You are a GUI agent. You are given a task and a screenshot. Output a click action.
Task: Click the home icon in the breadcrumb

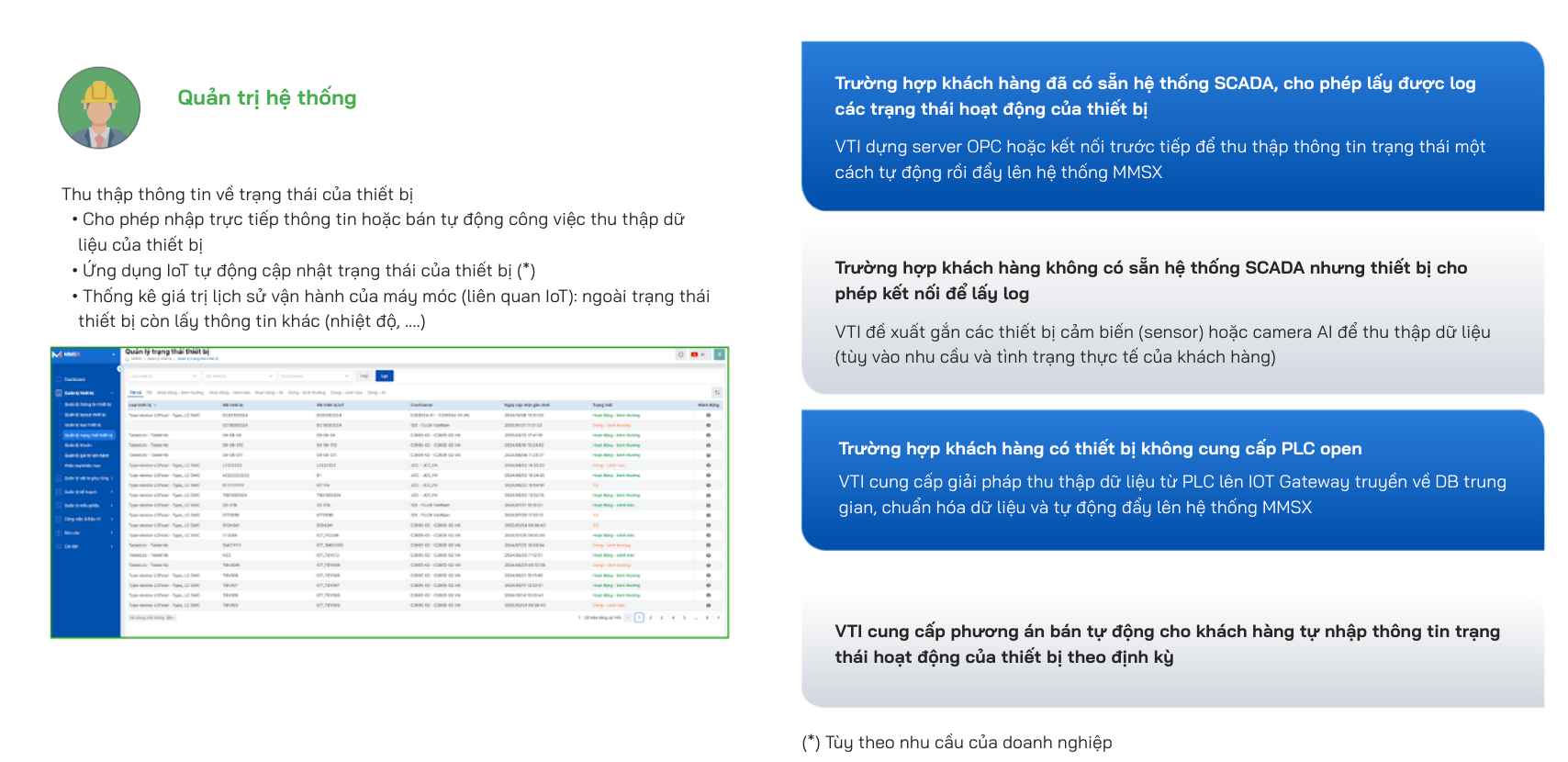[x=128, y=359]
